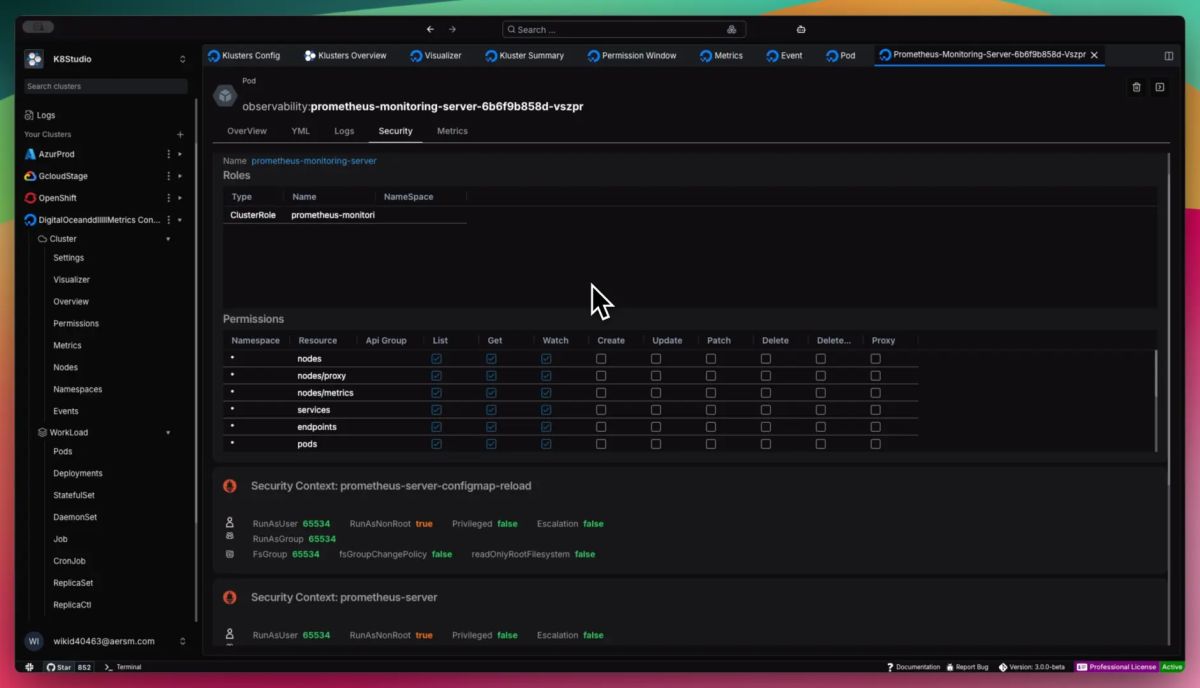Expand the OpenShift cluster

[180, 198]
